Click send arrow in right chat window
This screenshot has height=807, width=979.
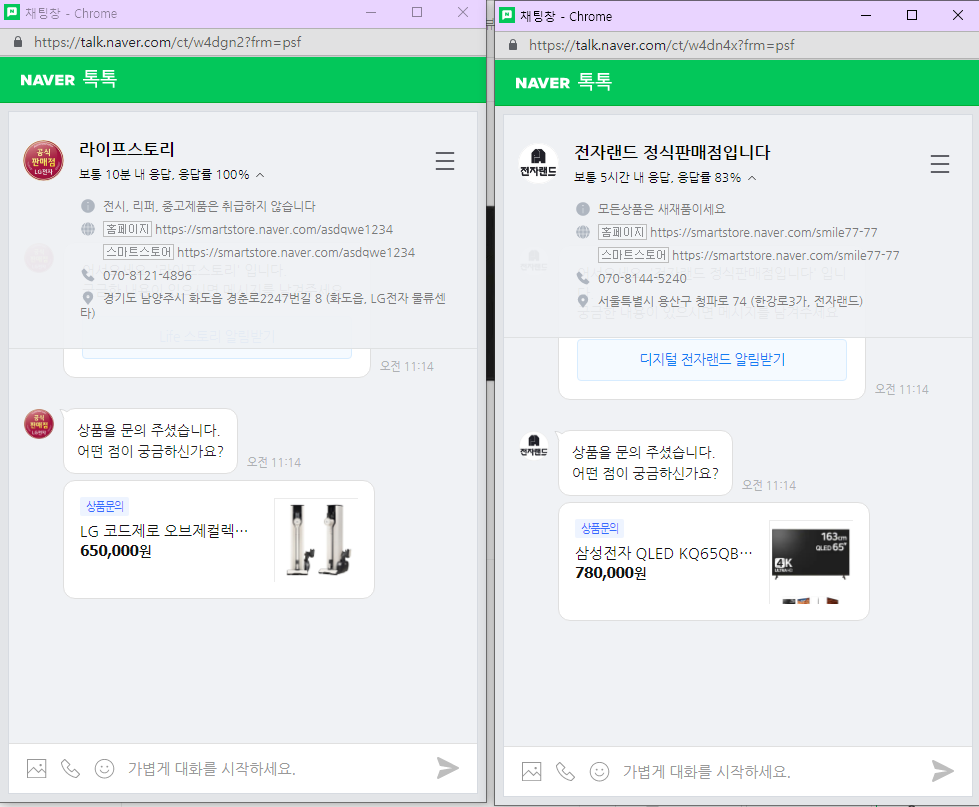pyautogui.click(x=943, y=771)
